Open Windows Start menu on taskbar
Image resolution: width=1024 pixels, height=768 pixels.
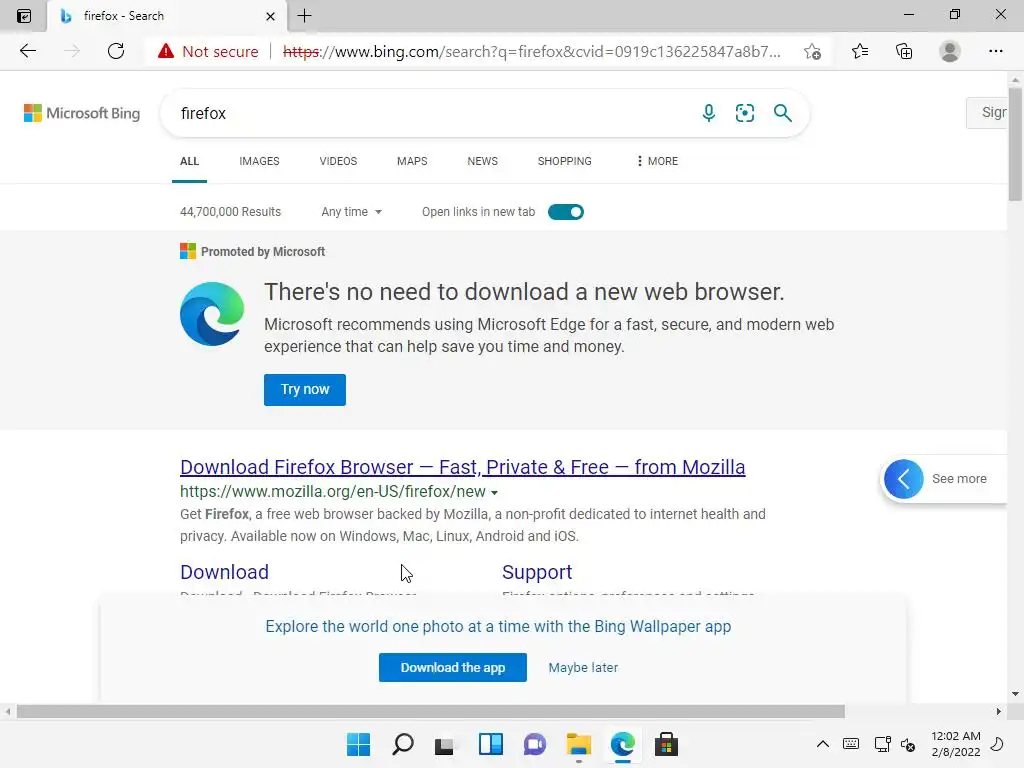click(x=359, y=744)
